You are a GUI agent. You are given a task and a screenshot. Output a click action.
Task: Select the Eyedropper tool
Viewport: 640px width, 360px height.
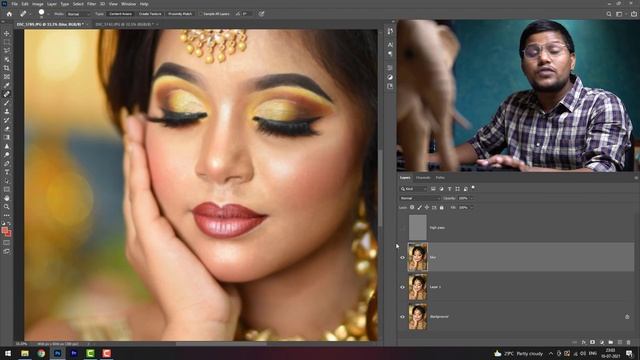7,85
